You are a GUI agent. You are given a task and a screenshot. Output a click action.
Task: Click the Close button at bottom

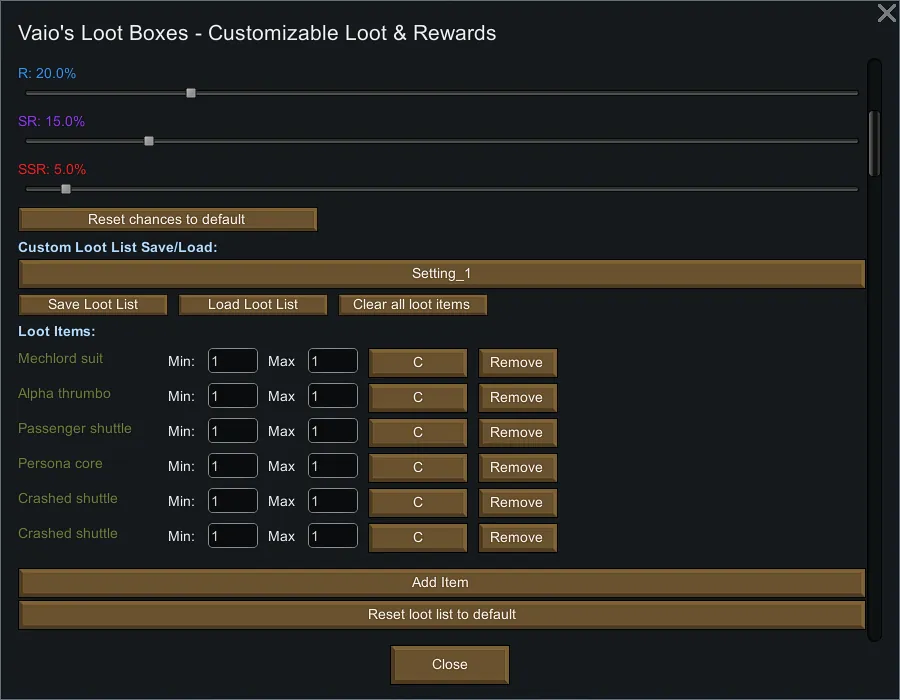point(449,664)
